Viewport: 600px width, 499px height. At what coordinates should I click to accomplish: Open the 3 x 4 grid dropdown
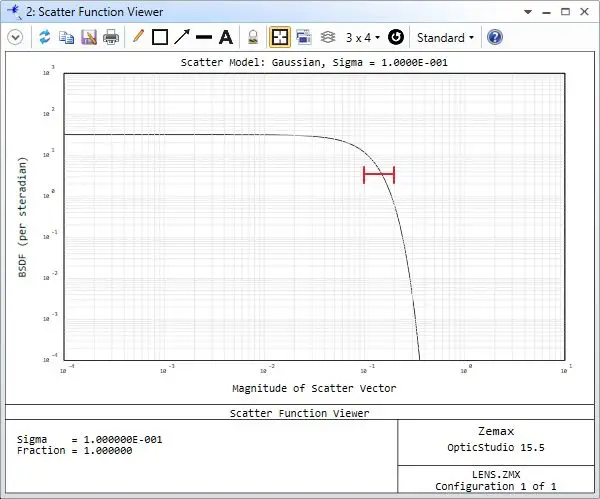pyautogui.click(x=362, y=37)
